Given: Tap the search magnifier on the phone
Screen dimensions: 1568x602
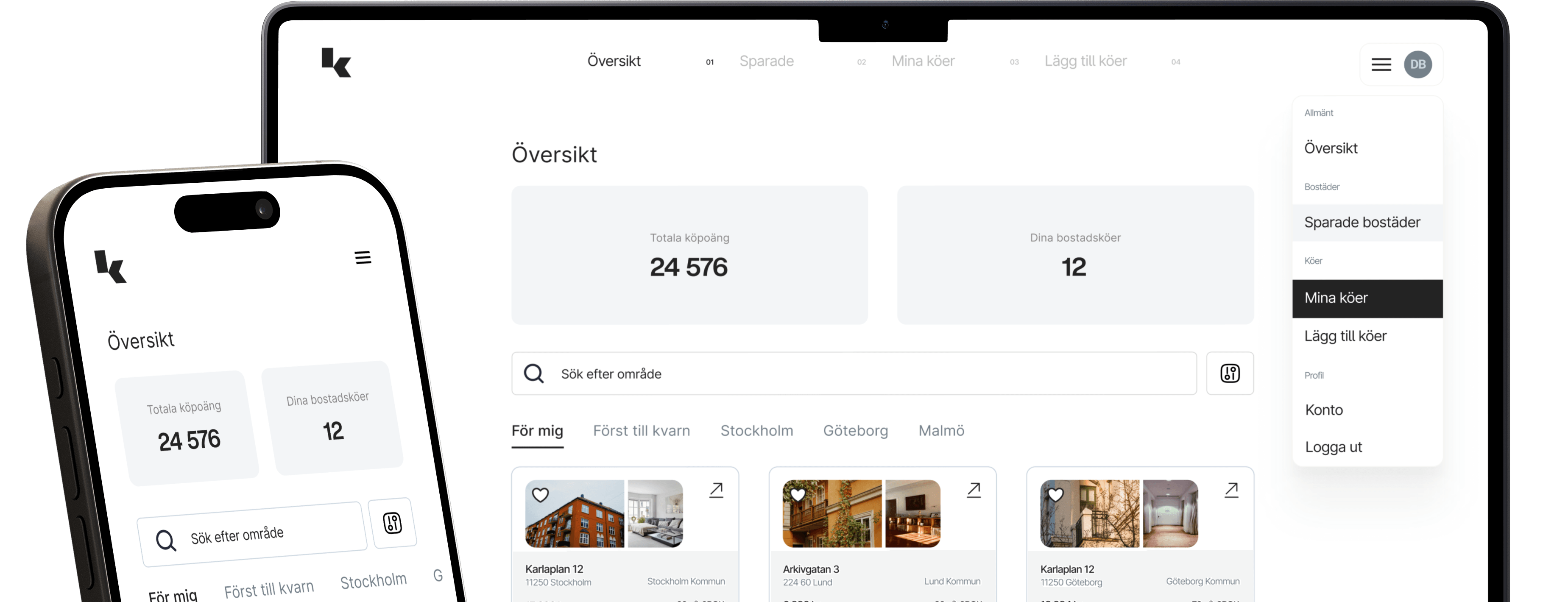Looking at the screenshot, I should click(165, 540).
